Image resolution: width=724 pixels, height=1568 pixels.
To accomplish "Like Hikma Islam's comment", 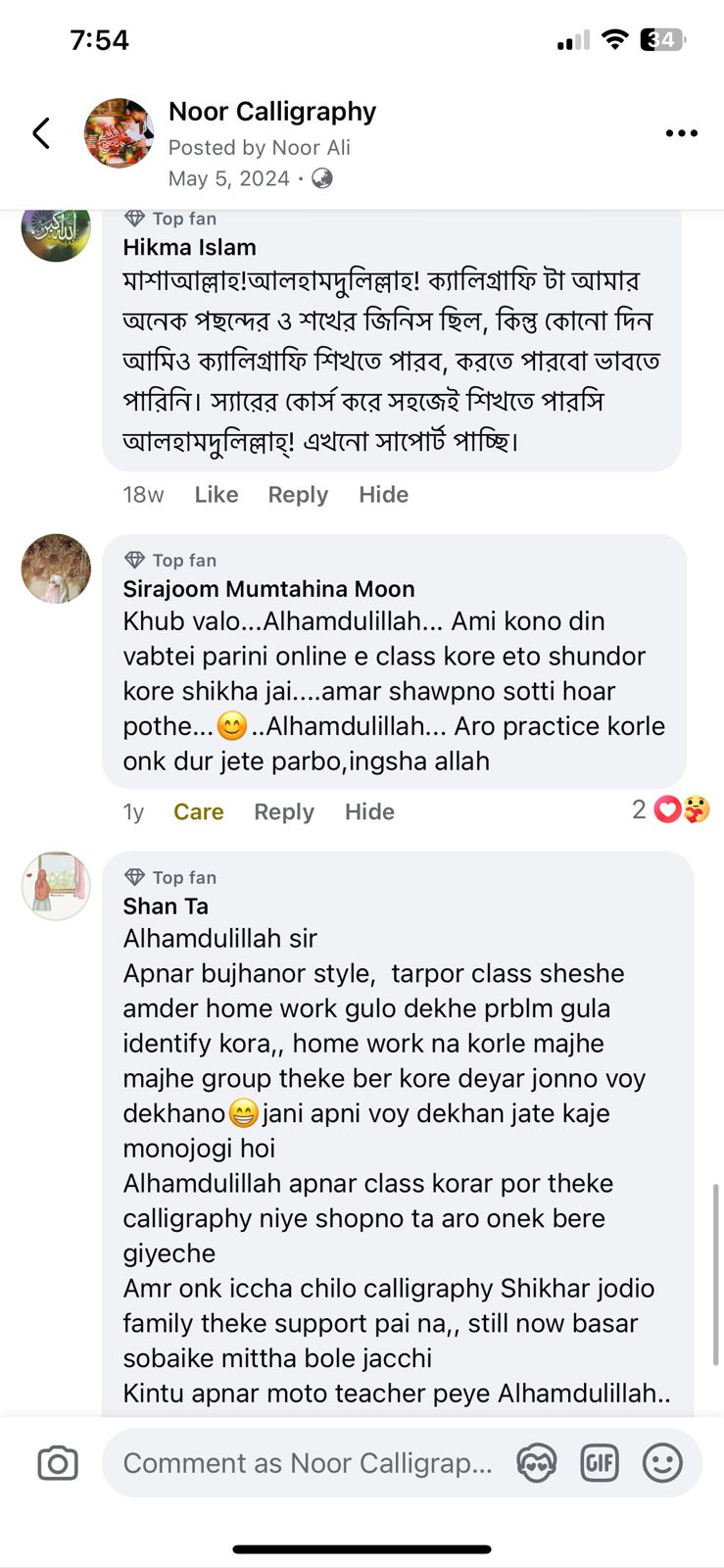I will coord(216,495).
